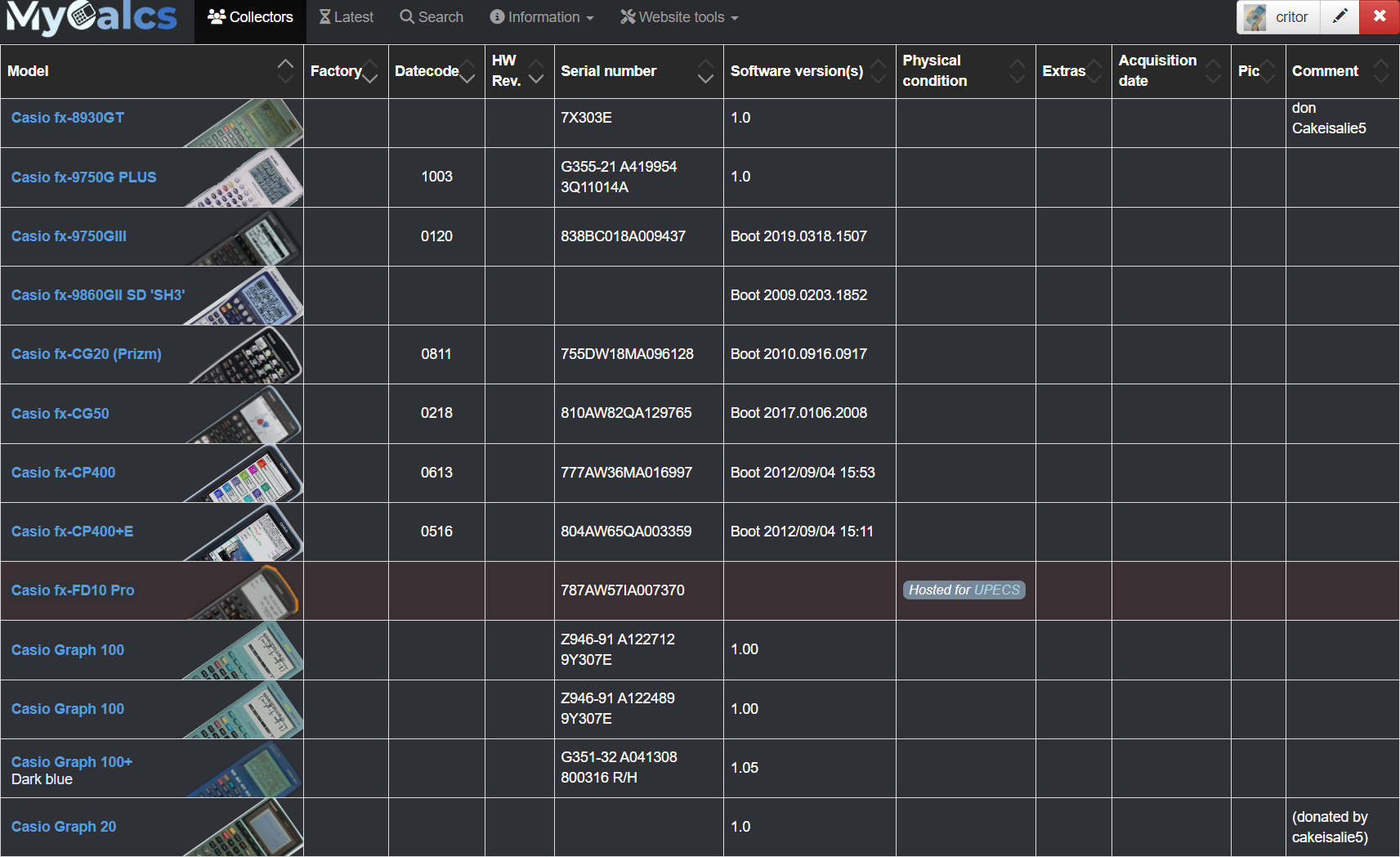Sort table by Factory column
The height and width of the screenshot is (857, 1400).
tap(346, 71)
